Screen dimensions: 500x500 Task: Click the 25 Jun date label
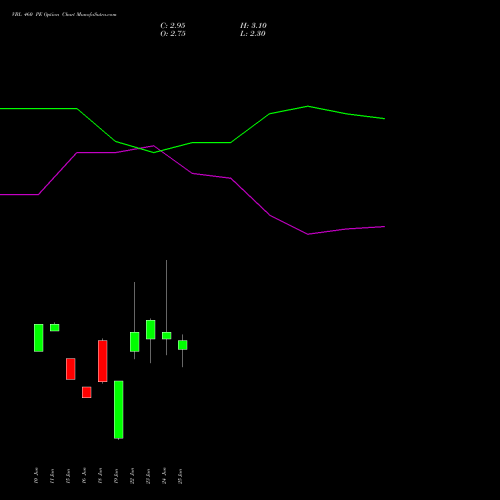pyautogui.click(x=180, y=476)
